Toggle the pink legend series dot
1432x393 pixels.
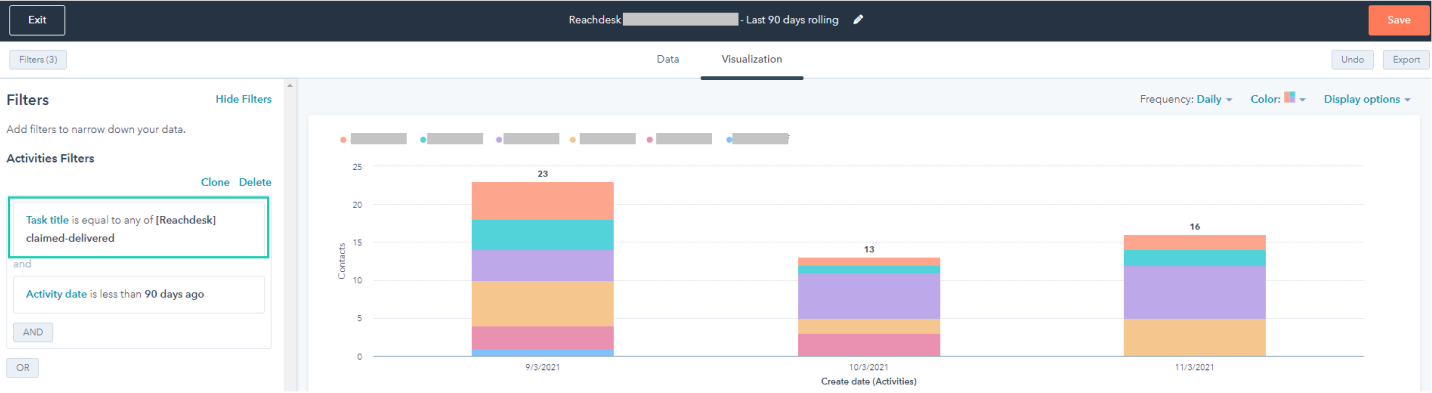point(649,140)
